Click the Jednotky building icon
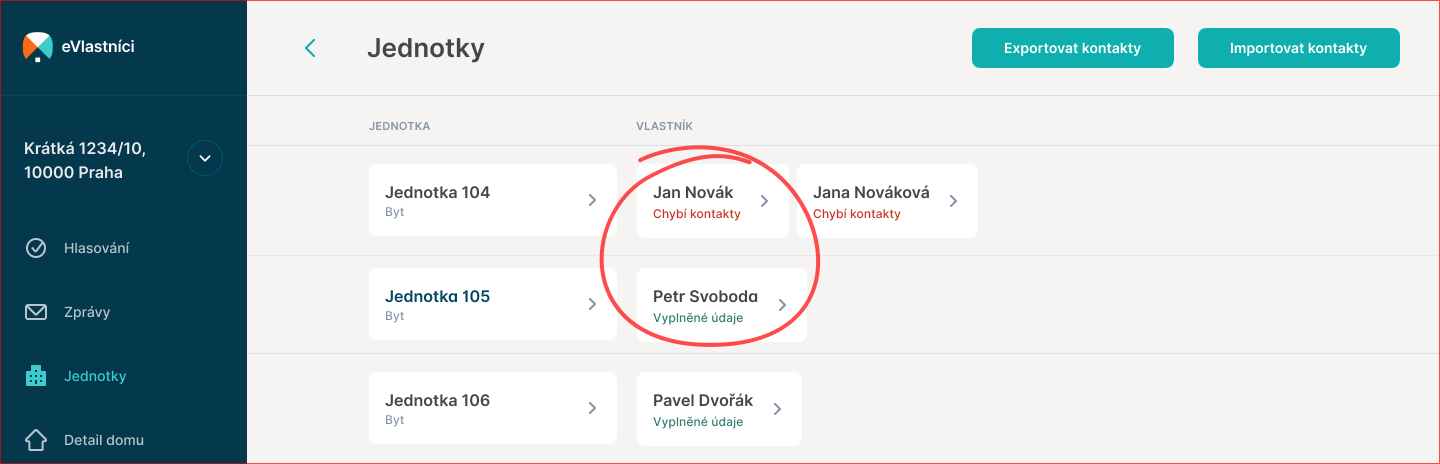This screenshot has width=1440, height=464. click(x=36, y=376)
